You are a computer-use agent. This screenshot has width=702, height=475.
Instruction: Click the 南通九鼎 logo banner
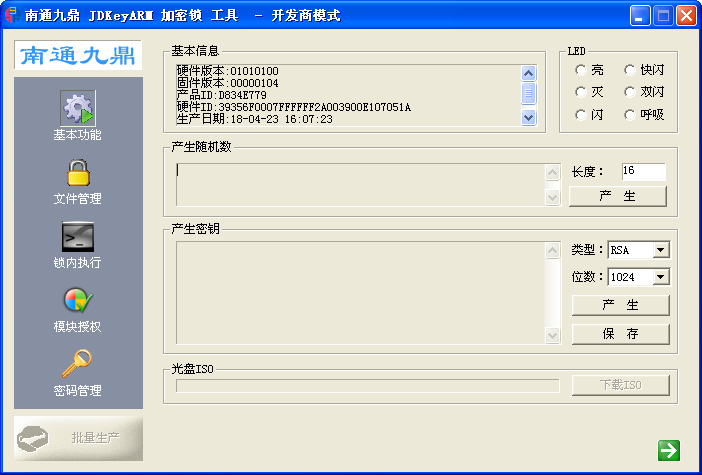[78, 55]
